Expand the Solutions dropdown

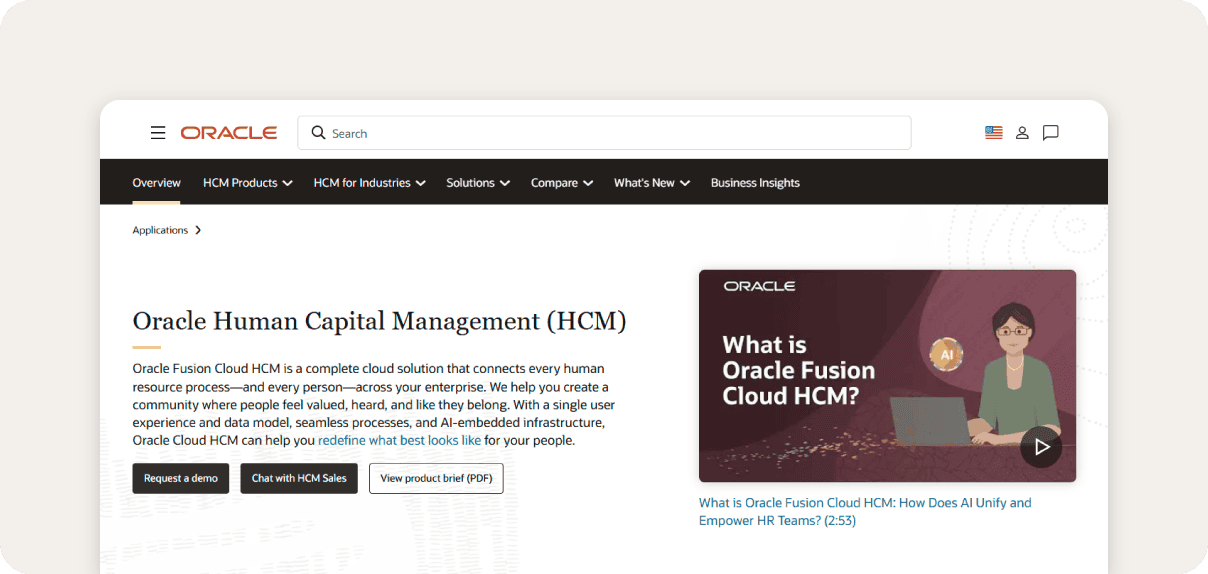(x=478, y=183)
